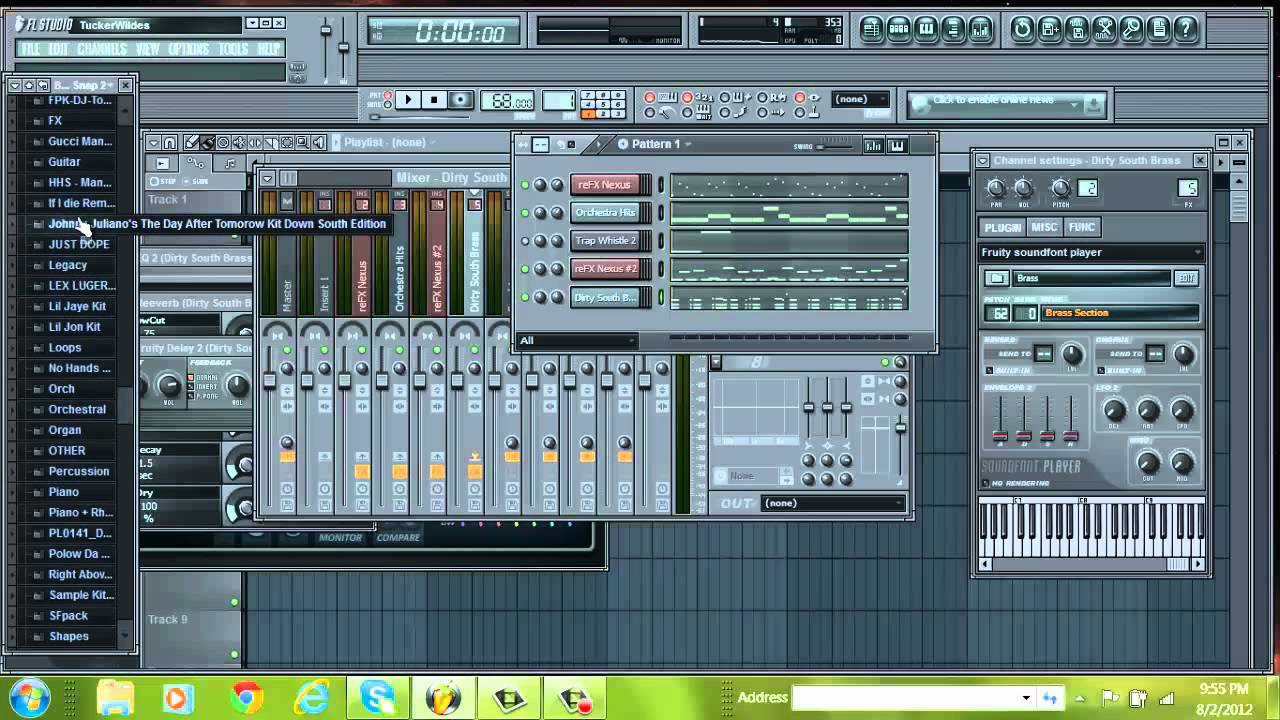This screenshot has height=720, width=1280.
Task: Open the step sequencer view icon
Action: 899,29
